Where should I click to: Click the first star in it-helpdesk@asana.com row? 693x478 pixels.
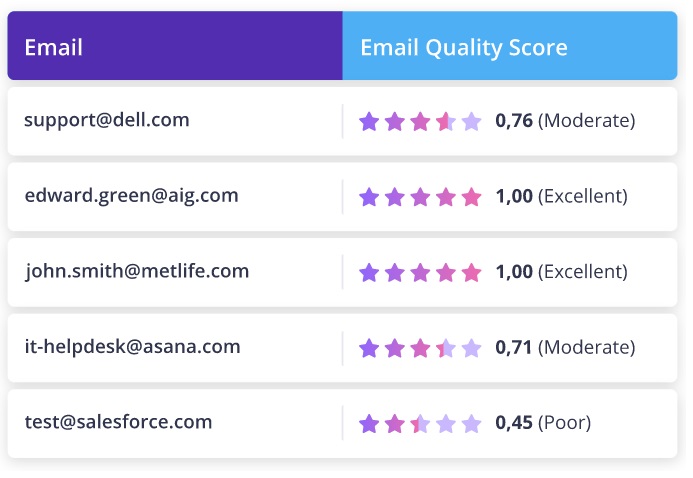point(370,348)
